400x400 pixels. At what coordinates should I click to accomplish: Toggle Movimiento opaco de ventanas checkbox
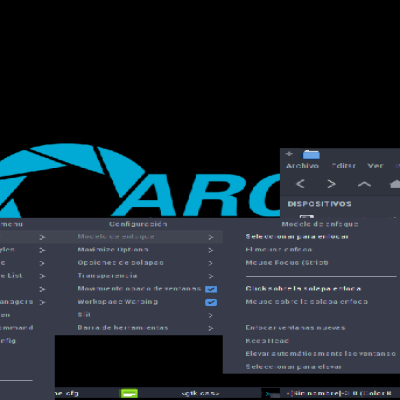(211, 289)
